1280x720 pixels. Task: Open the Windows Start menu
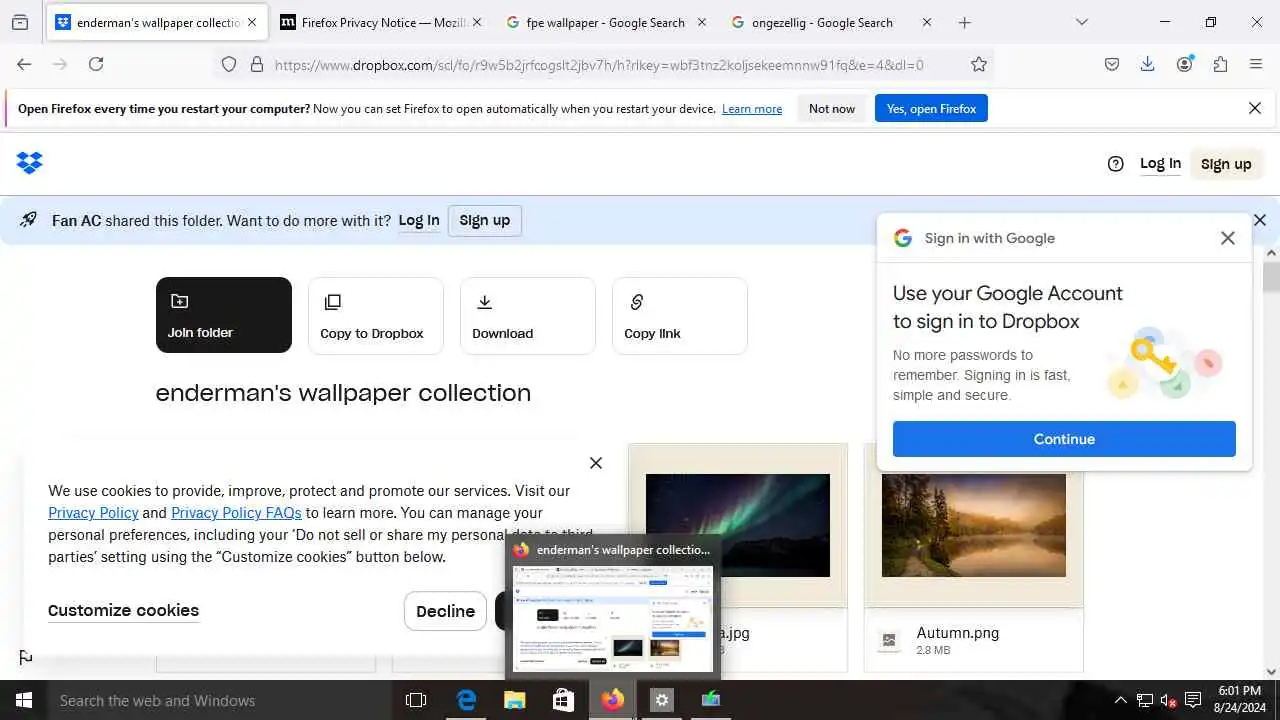[x=23, y=700]
